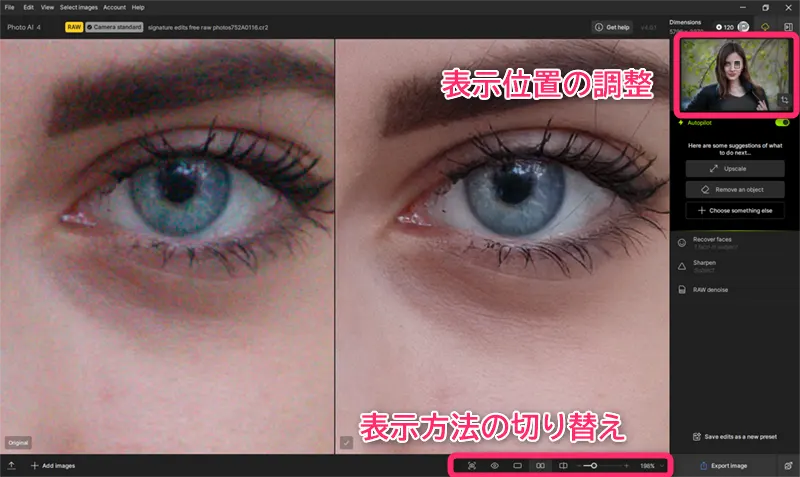
Task: Click the Original label on left preview
Action: pos(18,443)
